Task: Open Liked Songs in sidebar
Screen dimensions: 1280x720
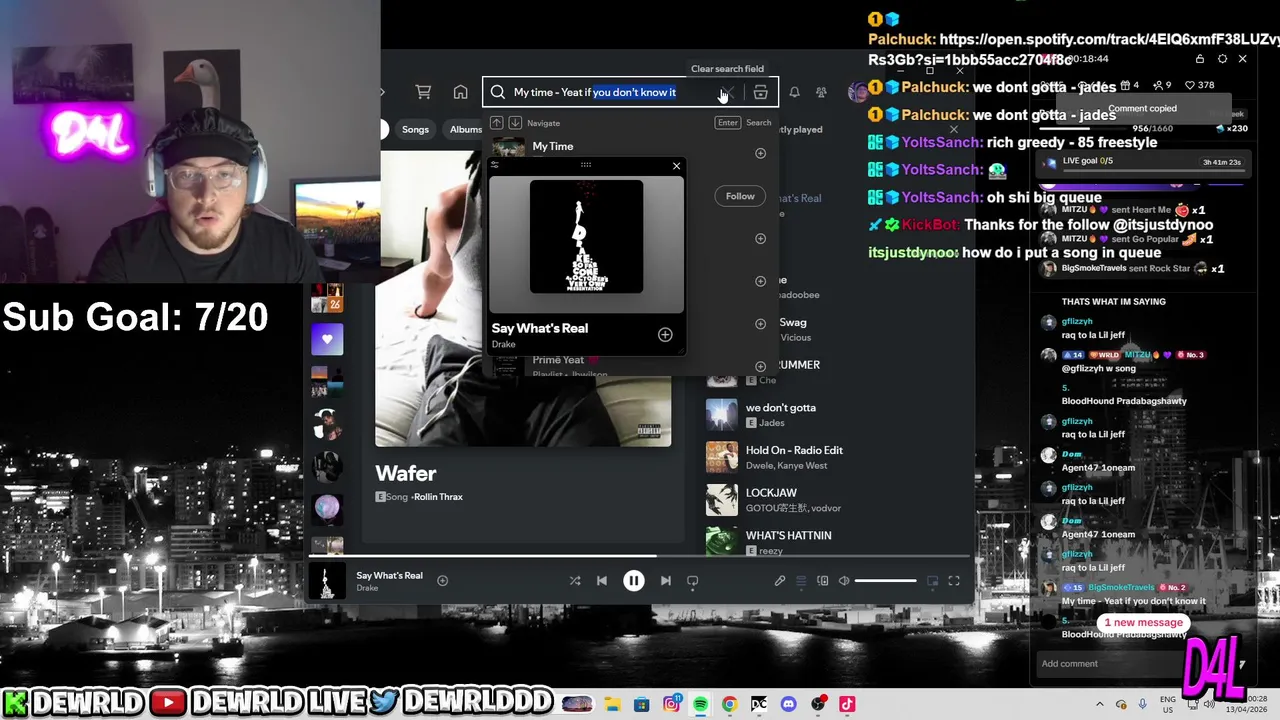Action: (x=327, y=340)
